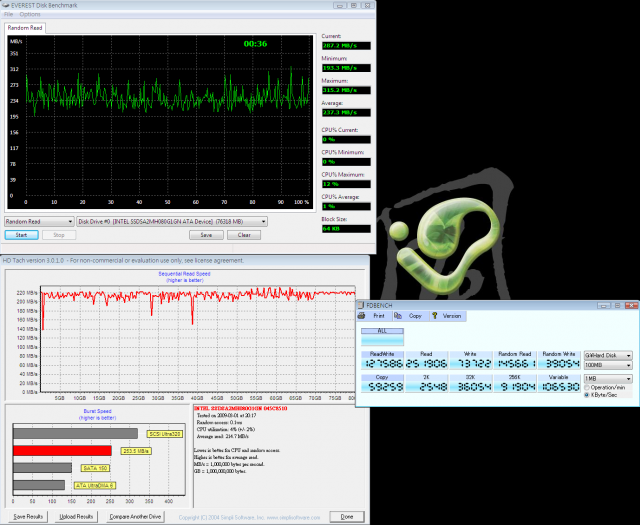
Task: Click the red burst speed bar
Action: coord(62,451)
